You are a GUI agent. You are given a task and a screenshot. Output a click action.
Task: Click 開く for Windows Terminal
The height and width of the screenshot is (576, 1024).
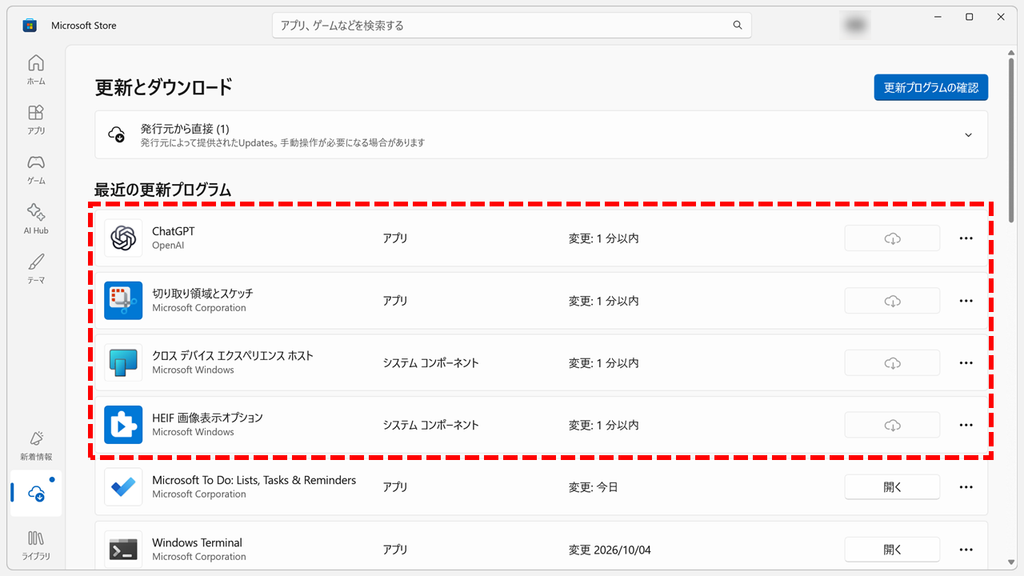pos(892,549)
